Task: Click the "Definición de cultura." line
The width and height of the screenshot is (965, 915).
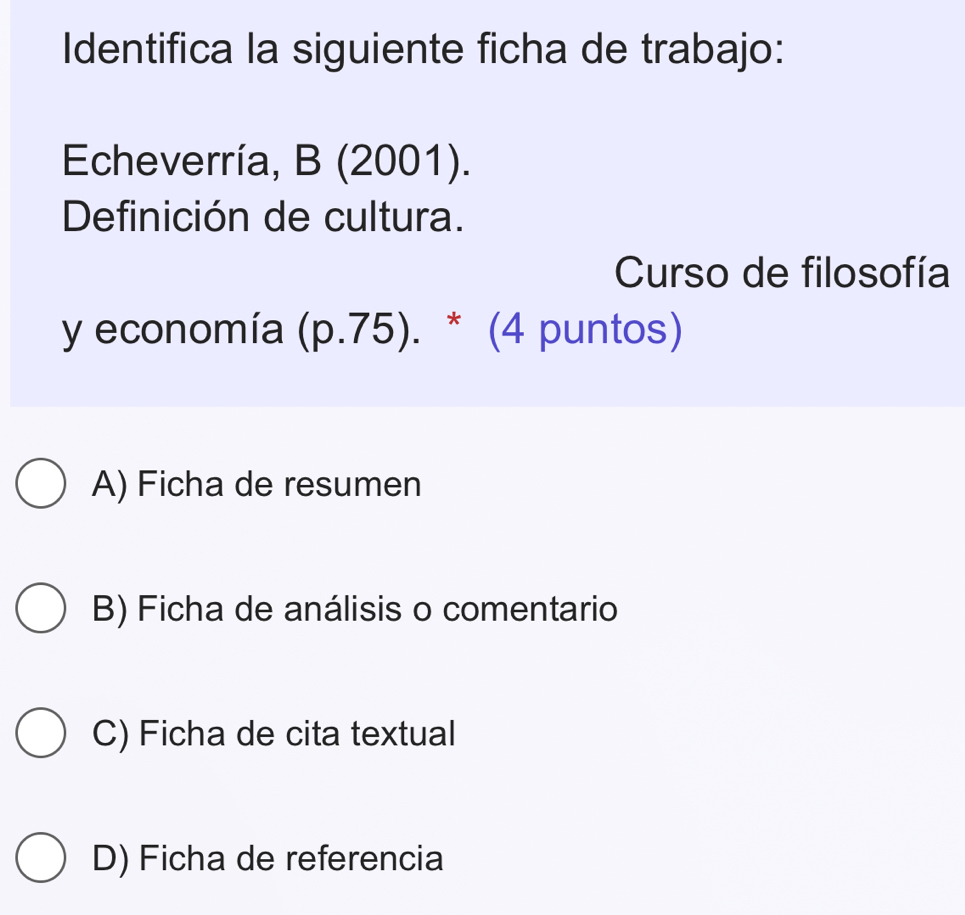Action: 263,216
